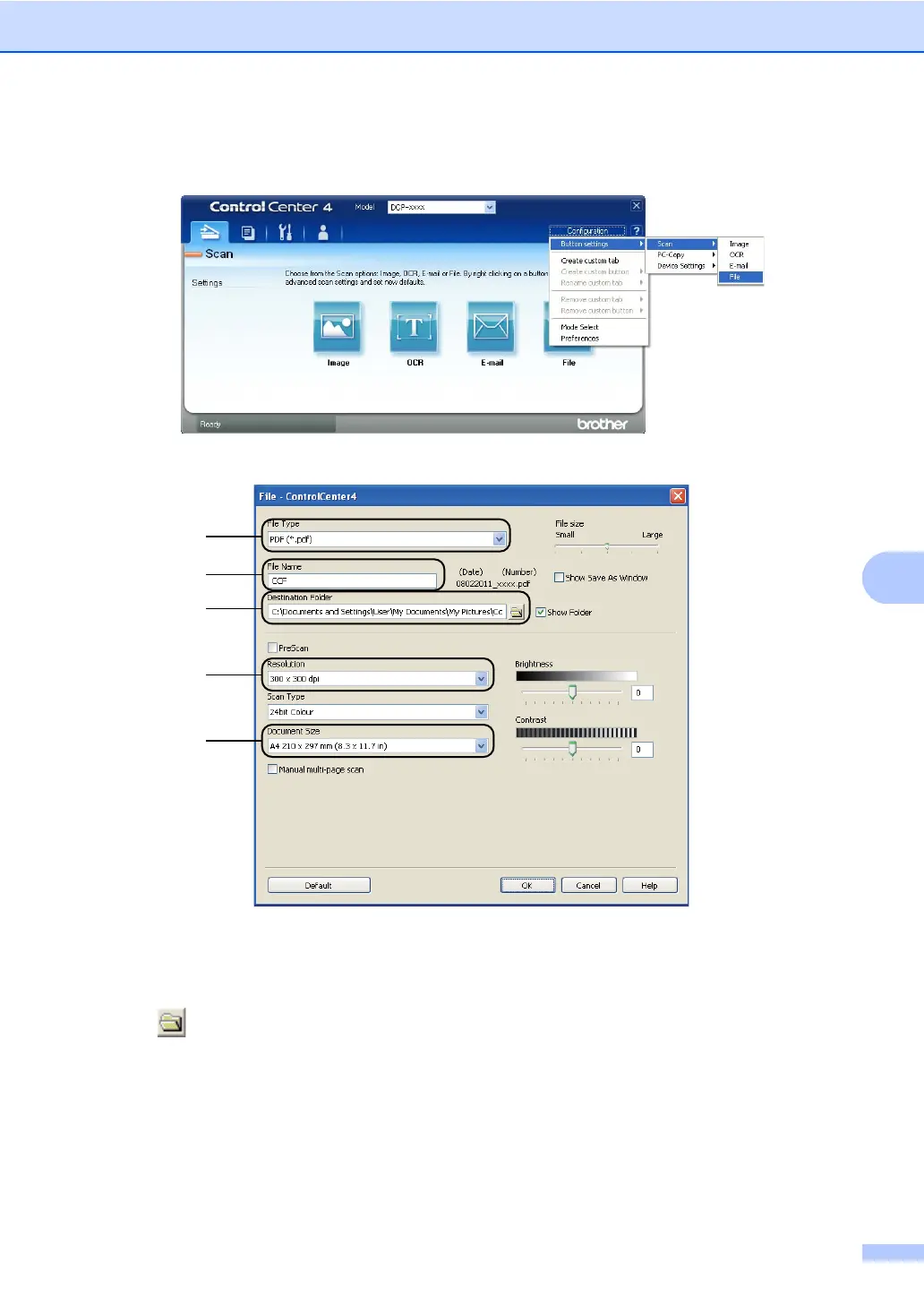Click the Default button

tap(319, 885)
